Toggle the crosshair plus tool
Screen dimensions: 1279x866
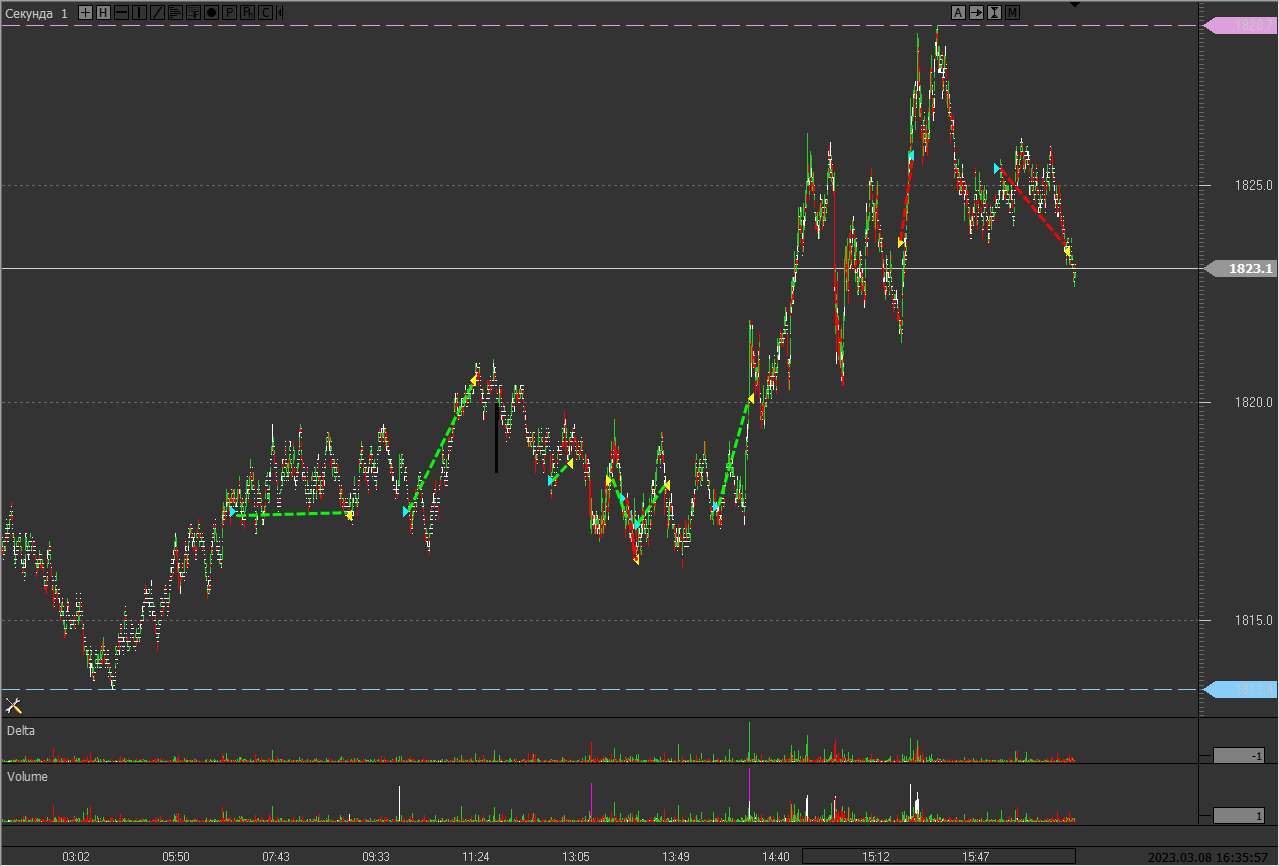(85, 12)
